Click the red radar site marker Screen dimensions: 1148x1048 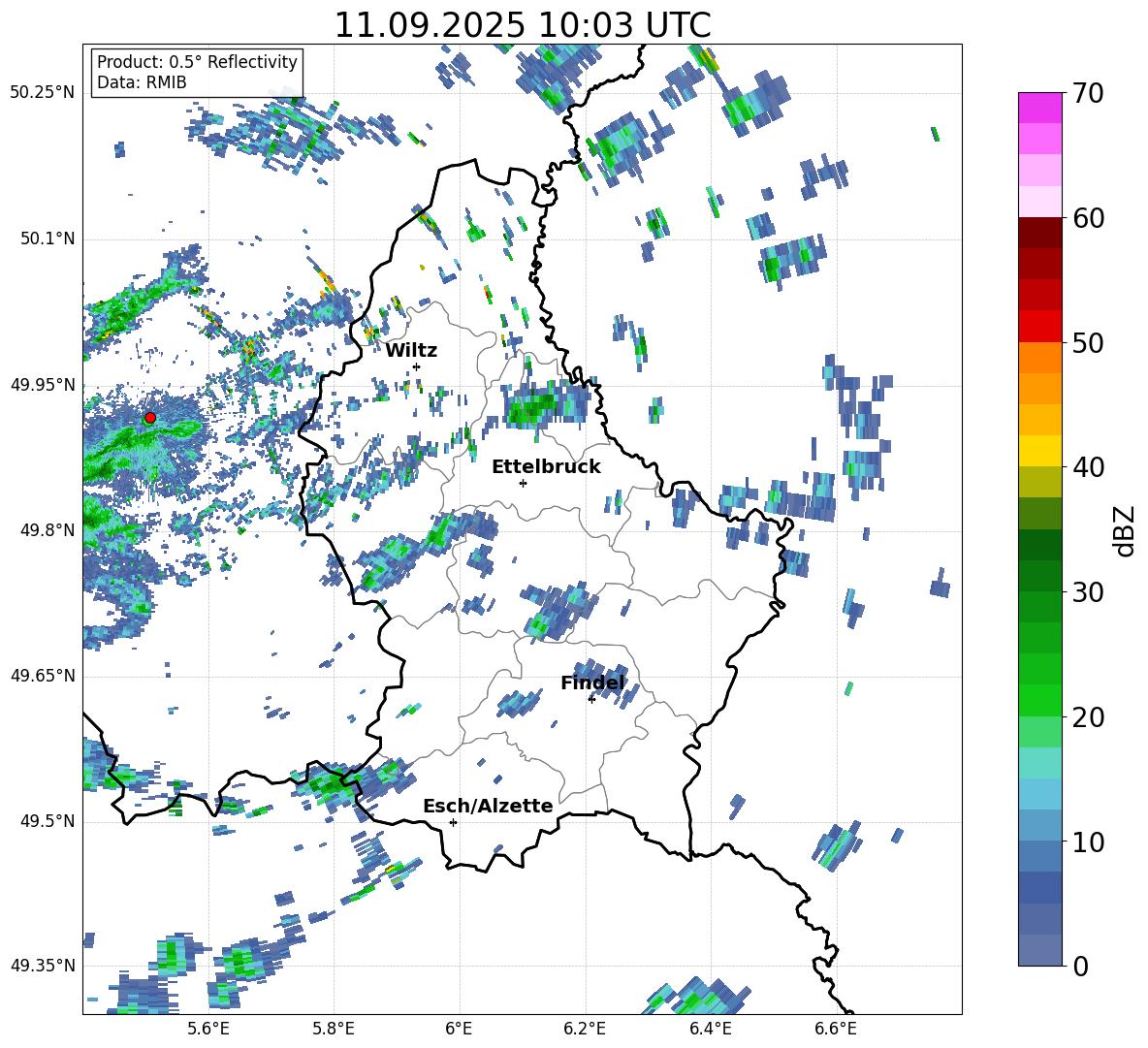pyautogui.click(x=150, y=418)
